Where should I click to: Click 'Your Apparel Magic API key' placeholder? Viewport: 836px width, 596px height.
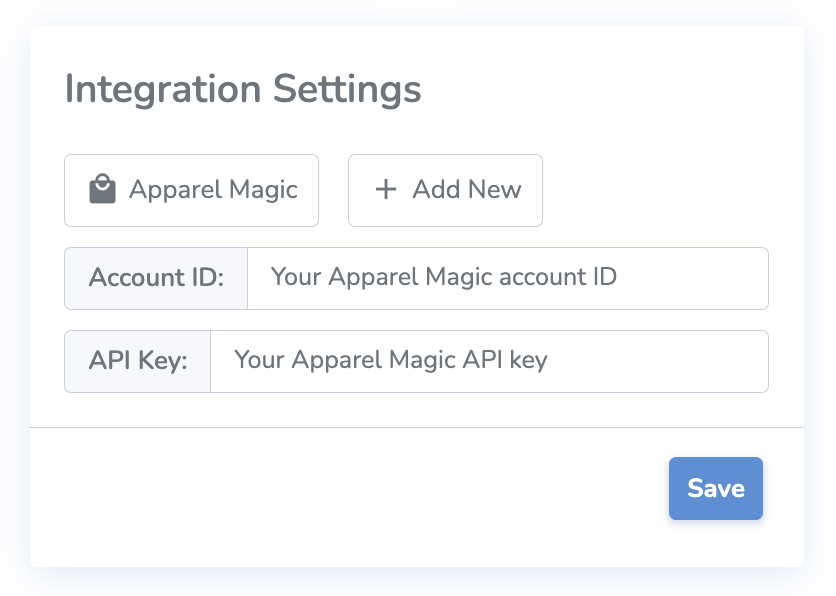391,360
